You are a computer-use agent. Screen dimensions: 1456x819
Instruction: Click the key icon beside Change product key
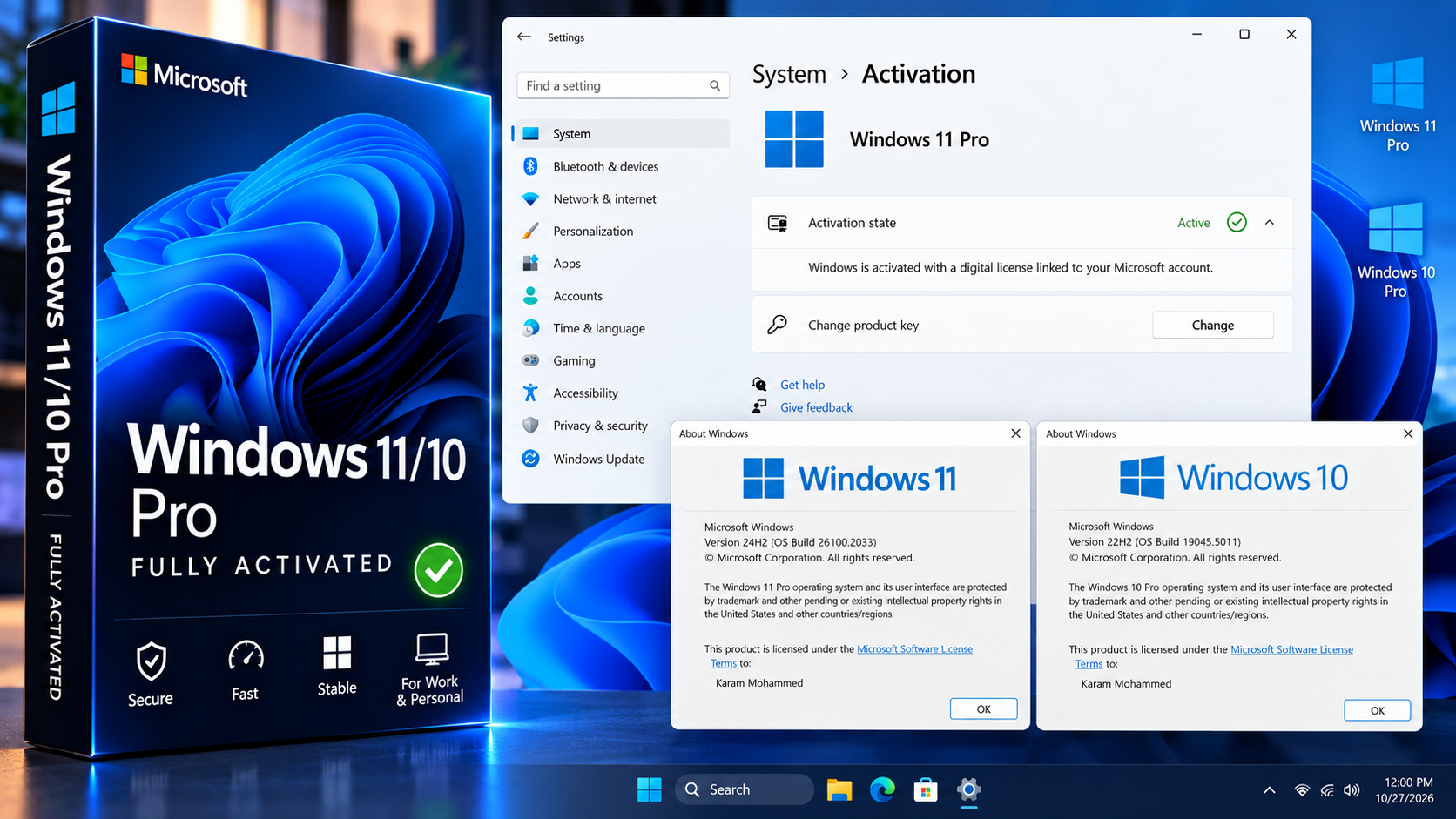click(x=777, y=325)
